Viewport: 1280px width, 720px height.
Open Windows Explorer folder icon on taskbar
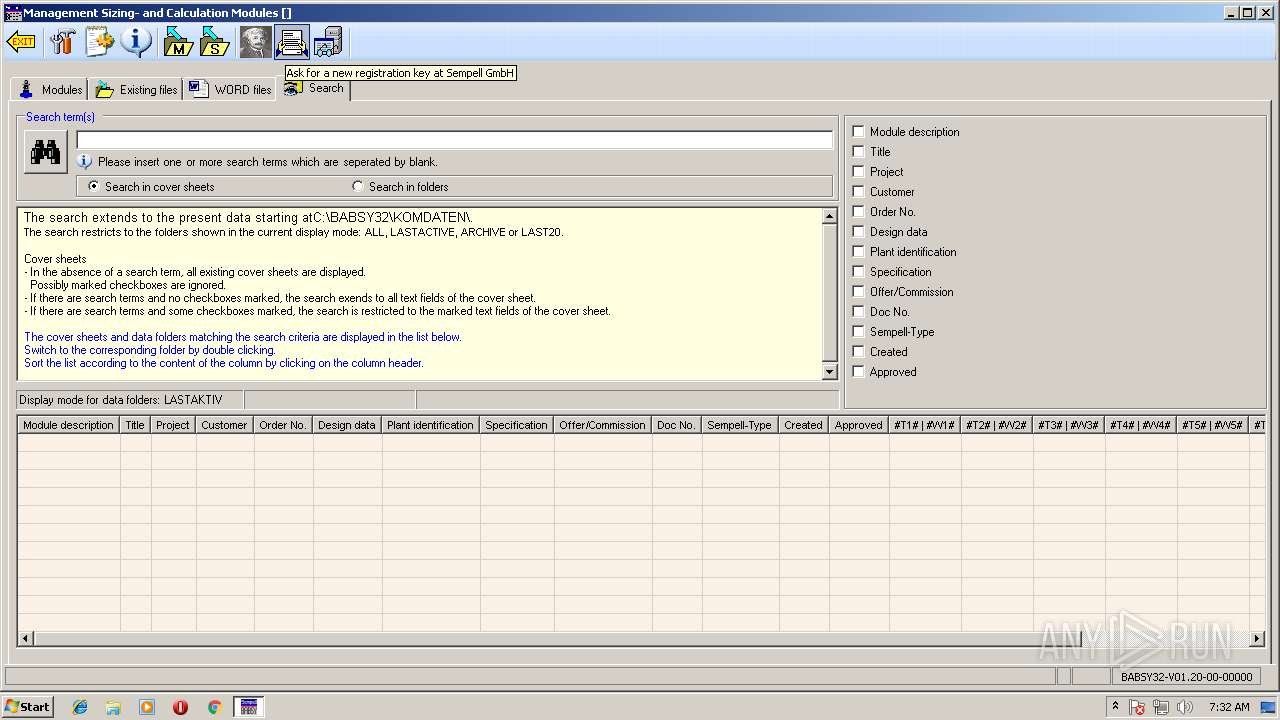(x=113, y=707)
